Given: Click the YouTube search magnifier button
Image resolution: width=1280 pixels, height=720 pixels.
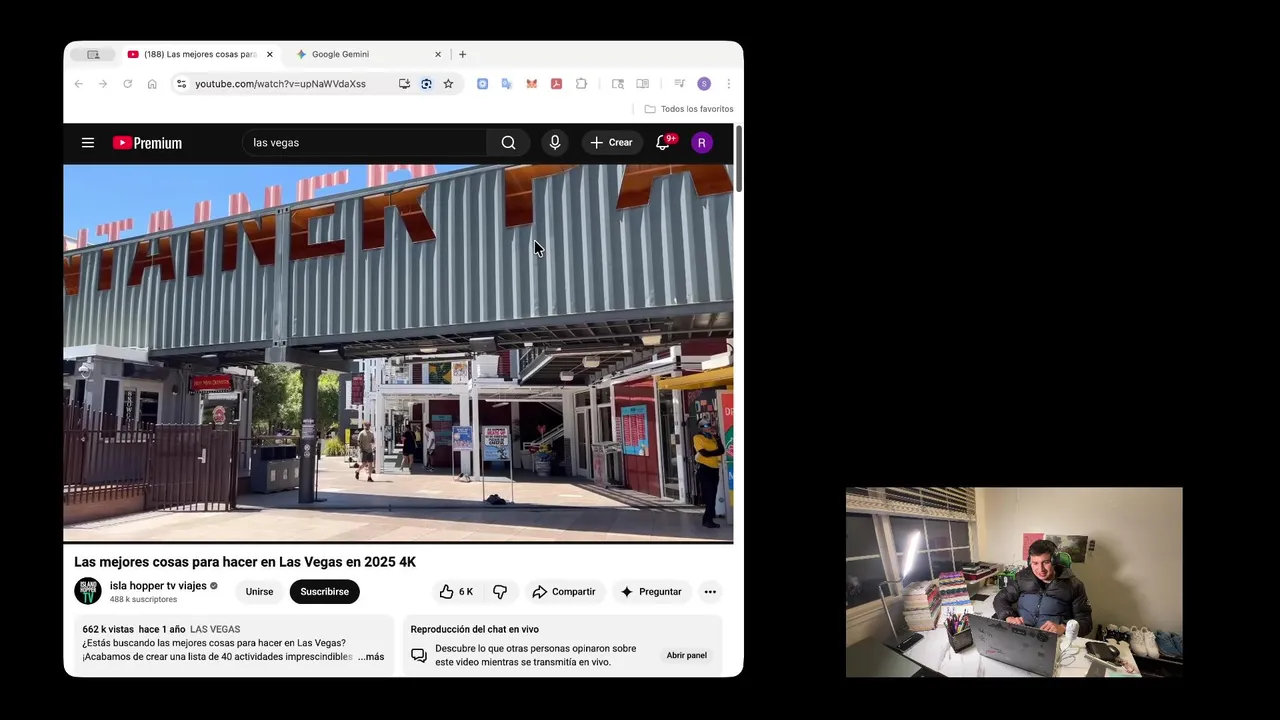Looking at the screenshot, I should coord(508,143).
